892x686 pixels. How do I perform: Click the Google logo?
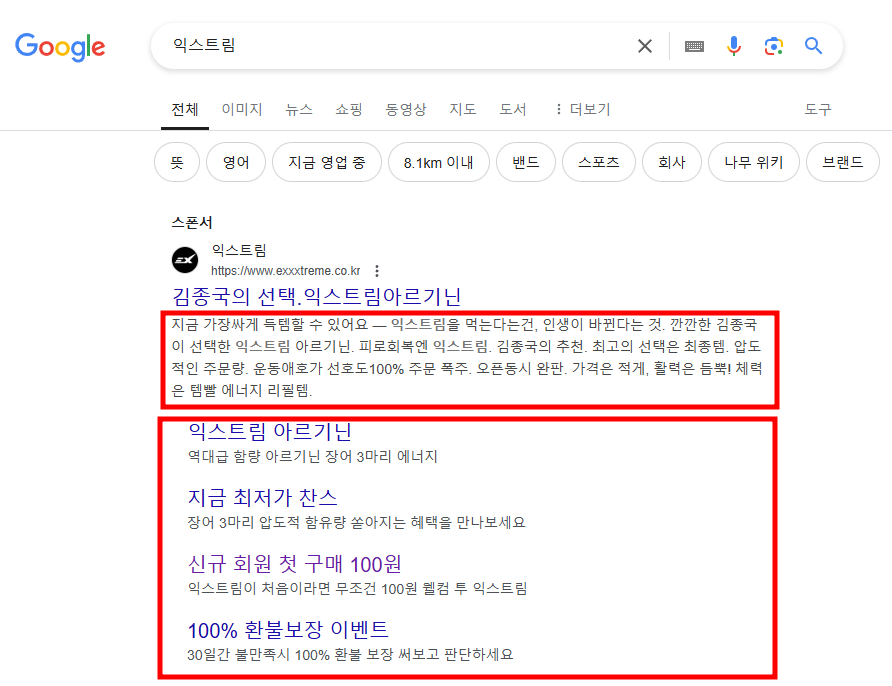tap(60, 47)
